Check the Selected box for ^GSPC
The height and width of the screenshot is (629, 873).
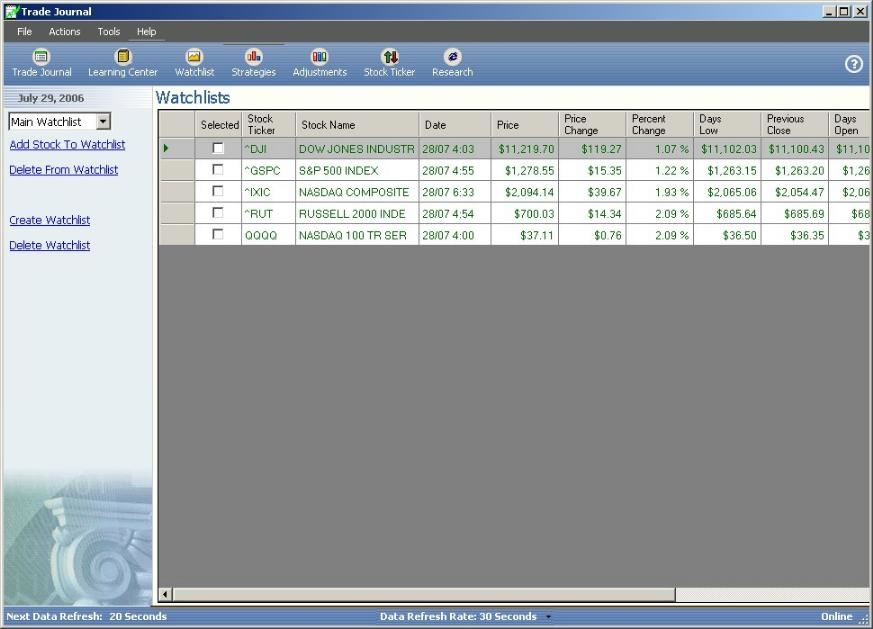coord(218,169)
